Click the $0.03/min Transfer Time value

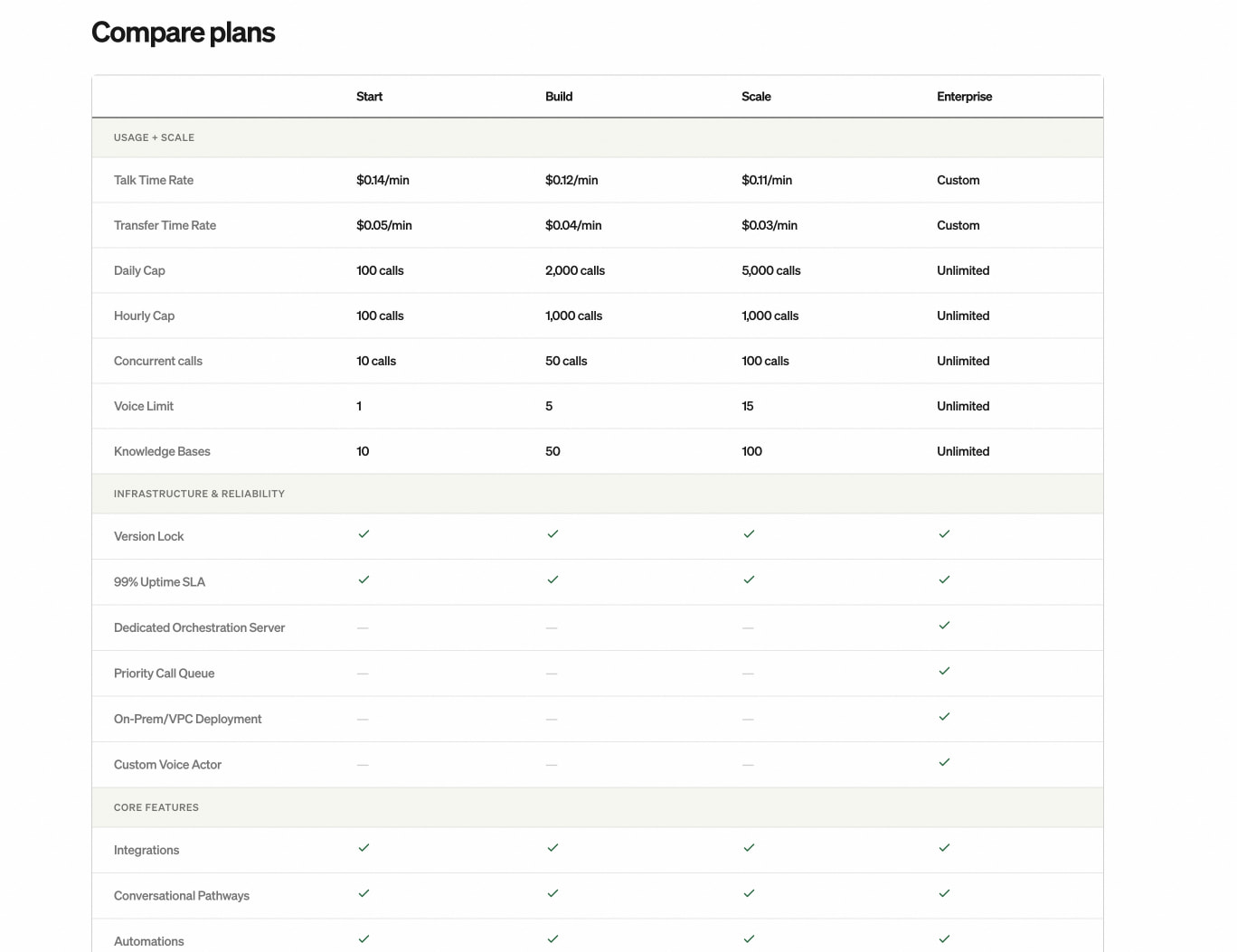point(770,225)
